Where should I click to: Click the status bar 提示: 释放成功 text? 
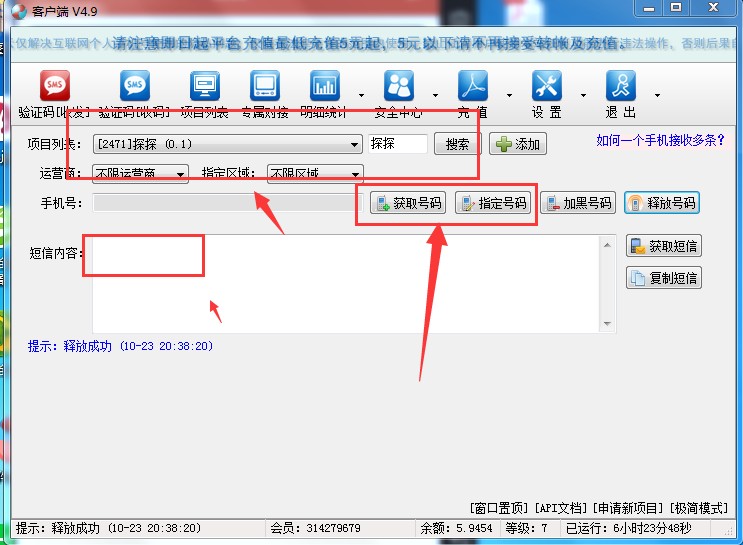pos(109,528)
